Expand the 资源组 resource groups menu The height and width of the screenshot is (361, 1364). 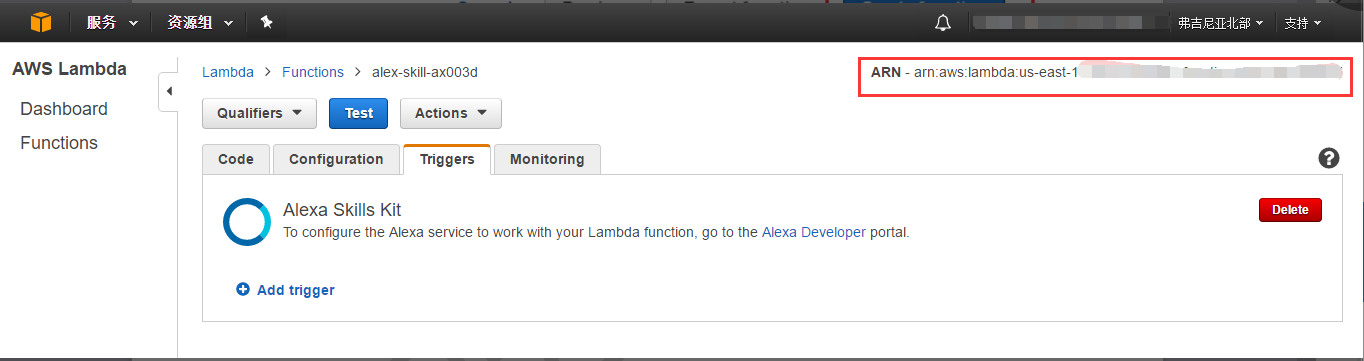pos(201,22)
